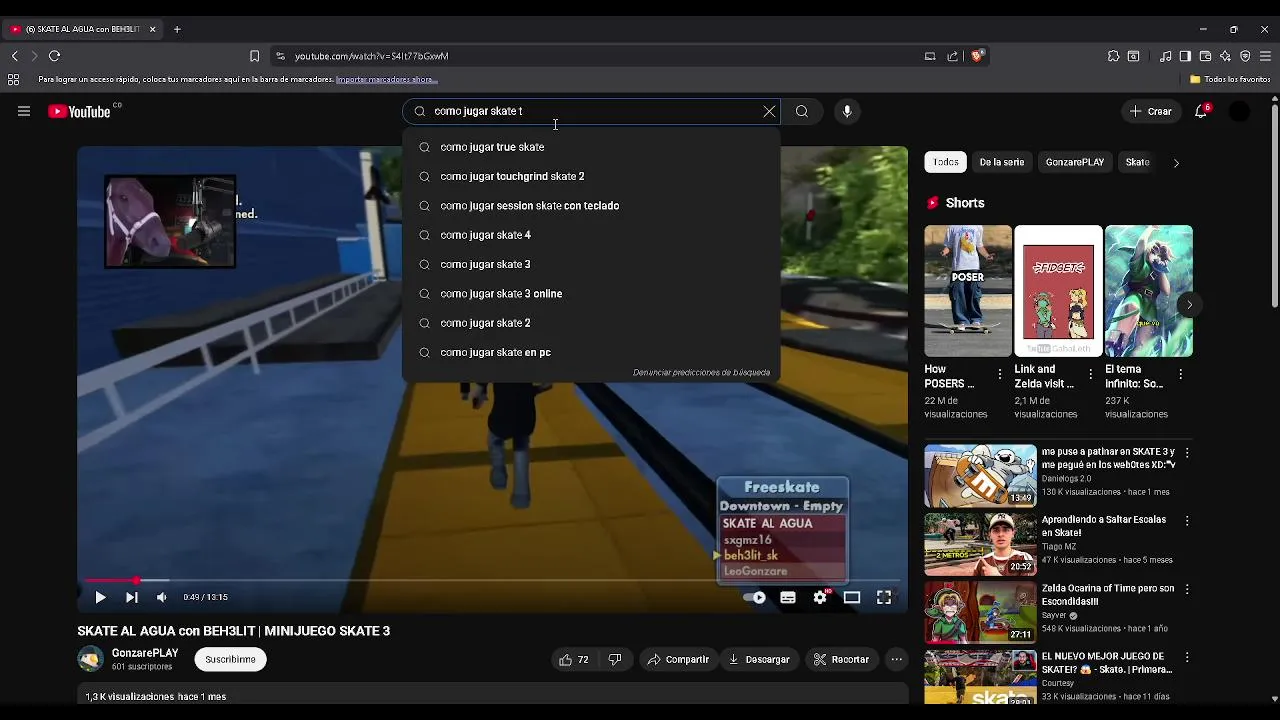The image size is (1280, 720).
Task: Click the Descargar button
Action: (759, 660)
